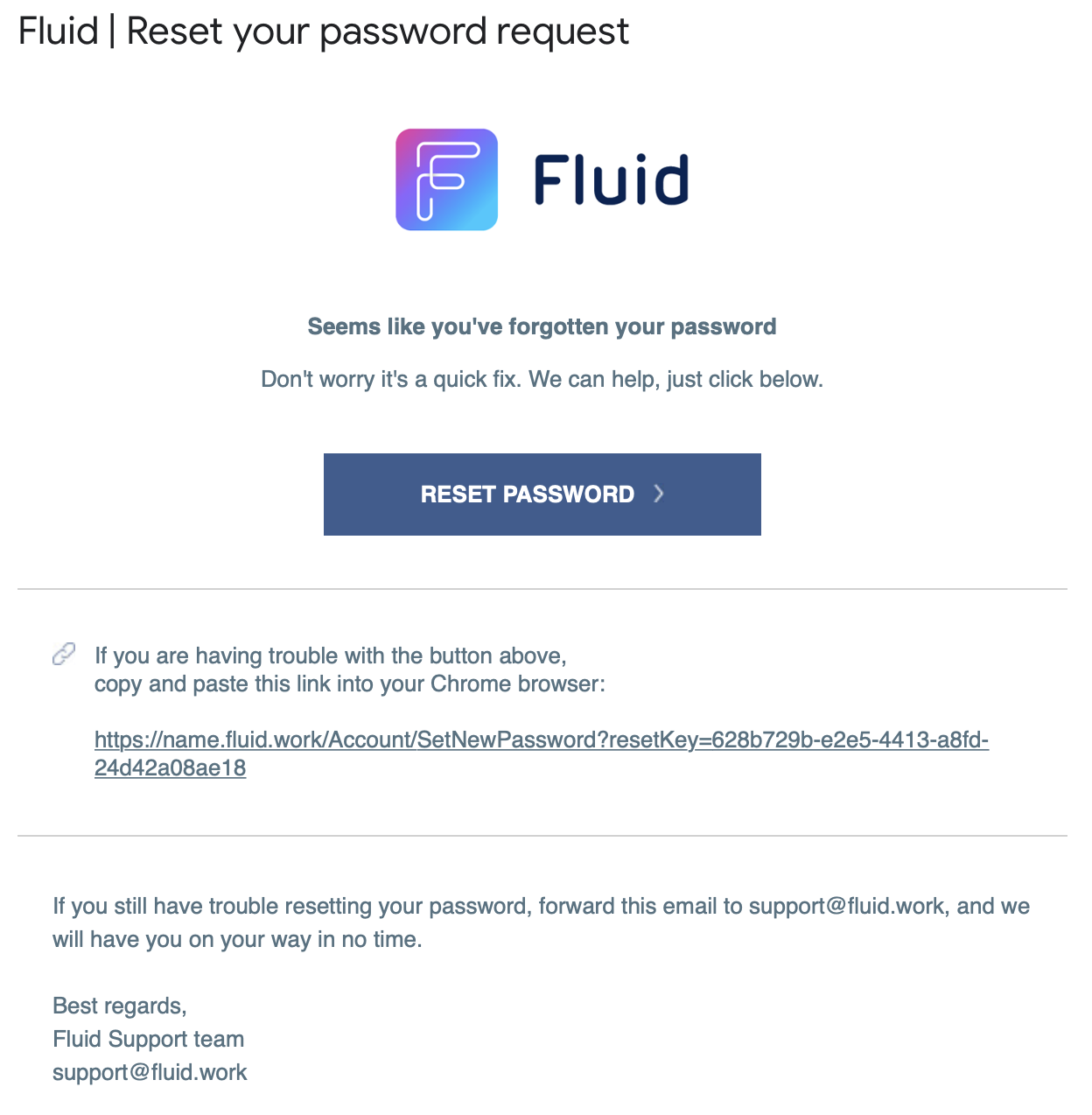Click 'will have you on your way' text line
Image resolution: width=1092 pixels, height=1115 pixels.
237,939
